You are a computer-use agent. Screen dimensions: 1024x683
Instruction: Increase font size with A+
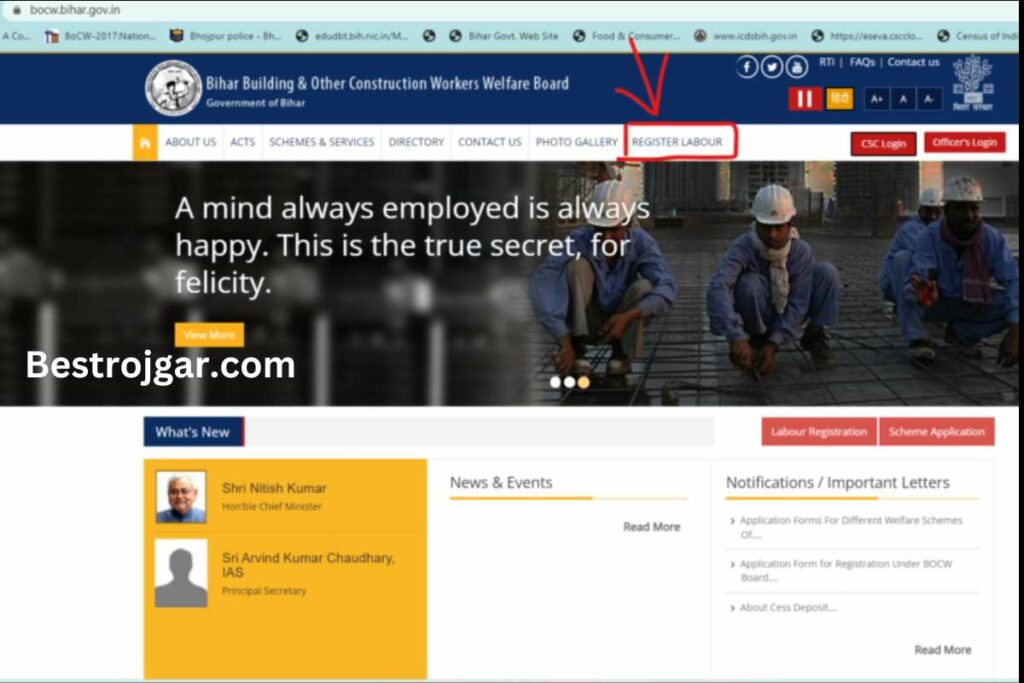[x=876, y=99]
